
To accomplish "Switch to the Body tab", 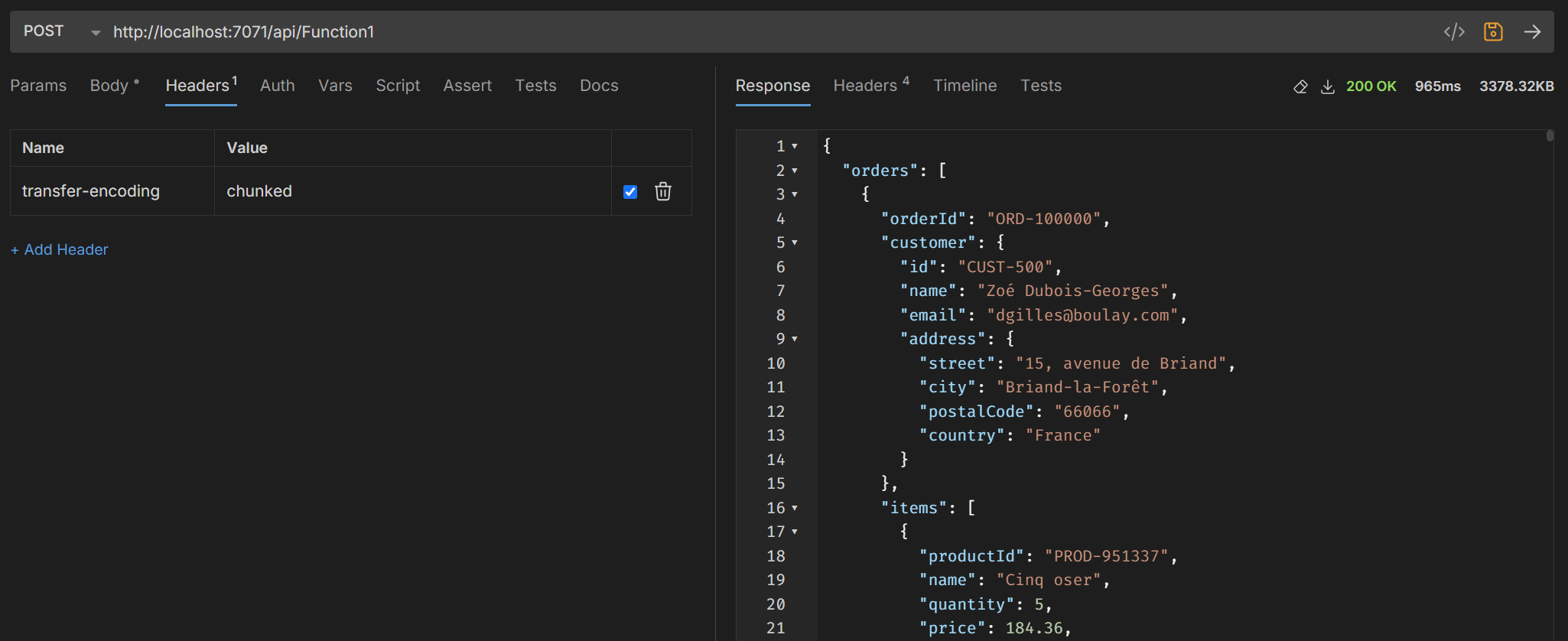I will 114,86.
